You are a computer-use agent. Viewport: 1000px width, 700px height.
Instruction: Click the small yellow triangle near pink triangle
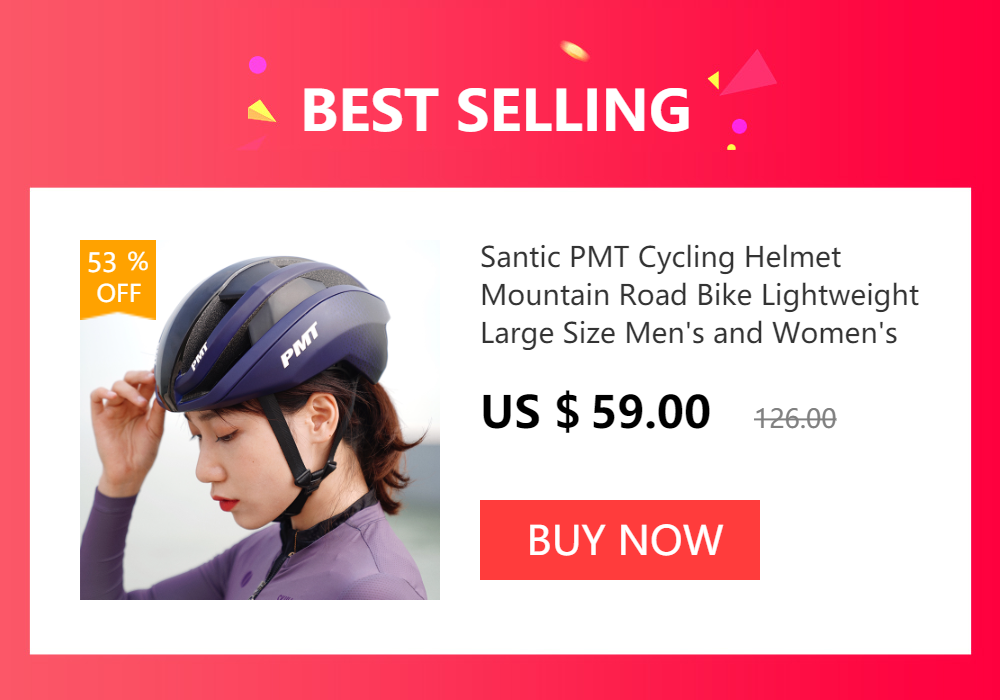click(x=714, y=80)
